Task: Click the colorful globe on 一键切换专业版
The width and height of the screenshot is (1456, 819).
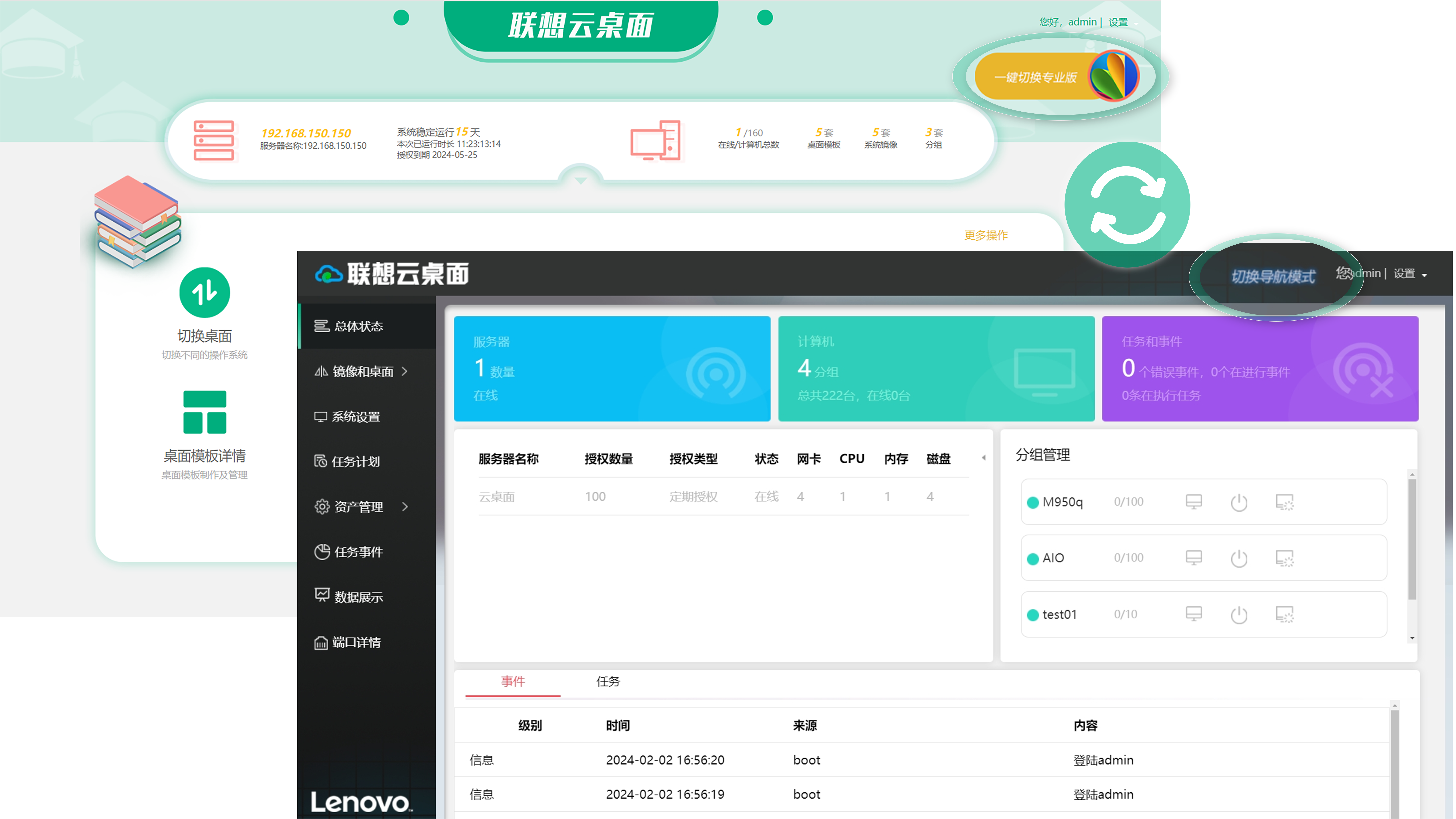Action: tap(1113, 76)
